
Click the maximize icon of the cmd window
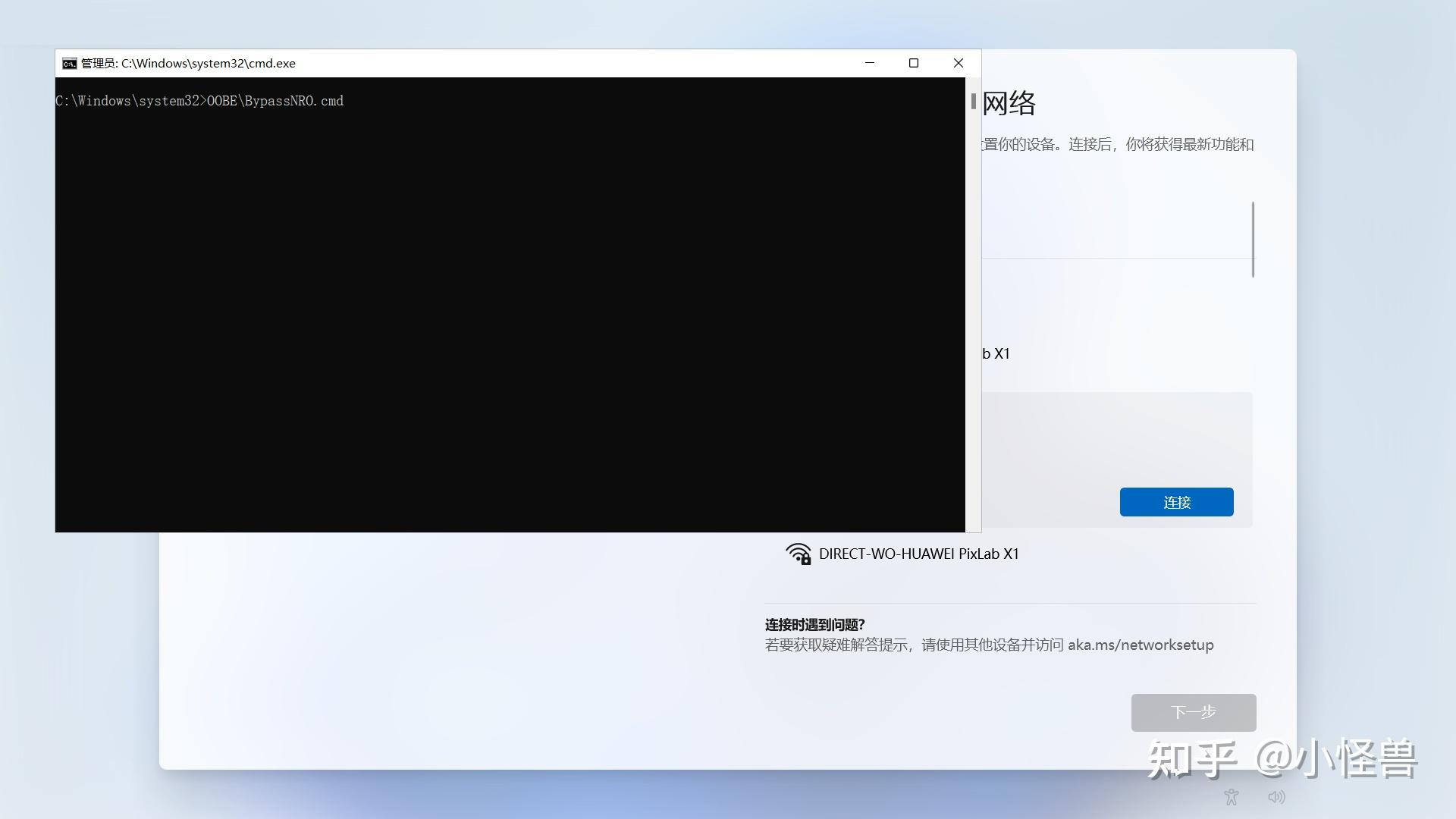click(913, 63)
